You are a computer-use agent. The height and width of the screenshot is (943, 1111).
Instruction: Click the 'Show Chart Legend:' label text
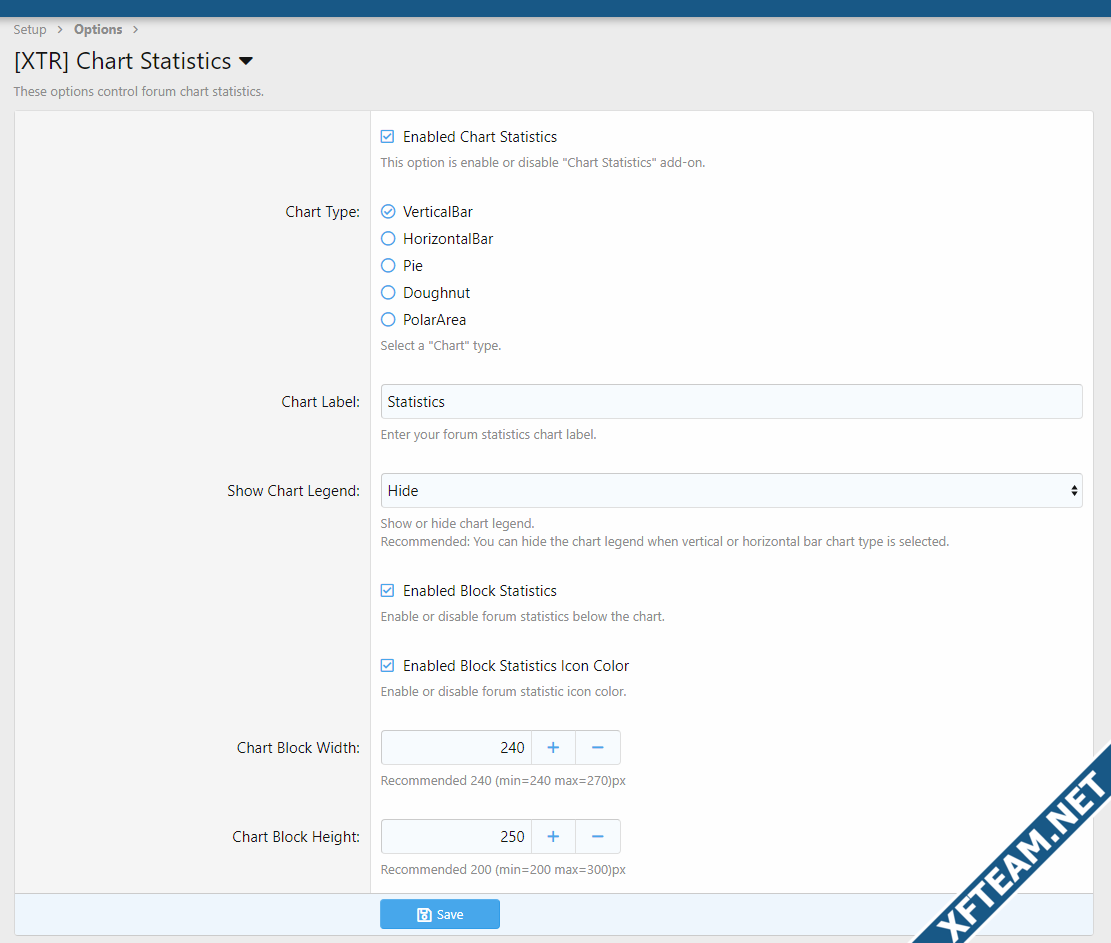293,491
